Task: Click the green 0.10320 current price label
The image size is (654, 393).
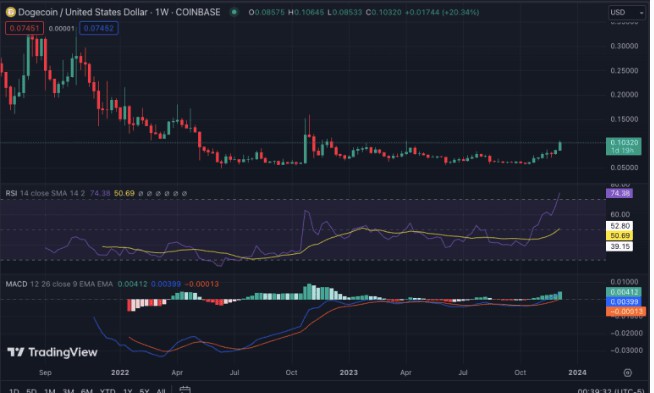Action: [624, 146]
